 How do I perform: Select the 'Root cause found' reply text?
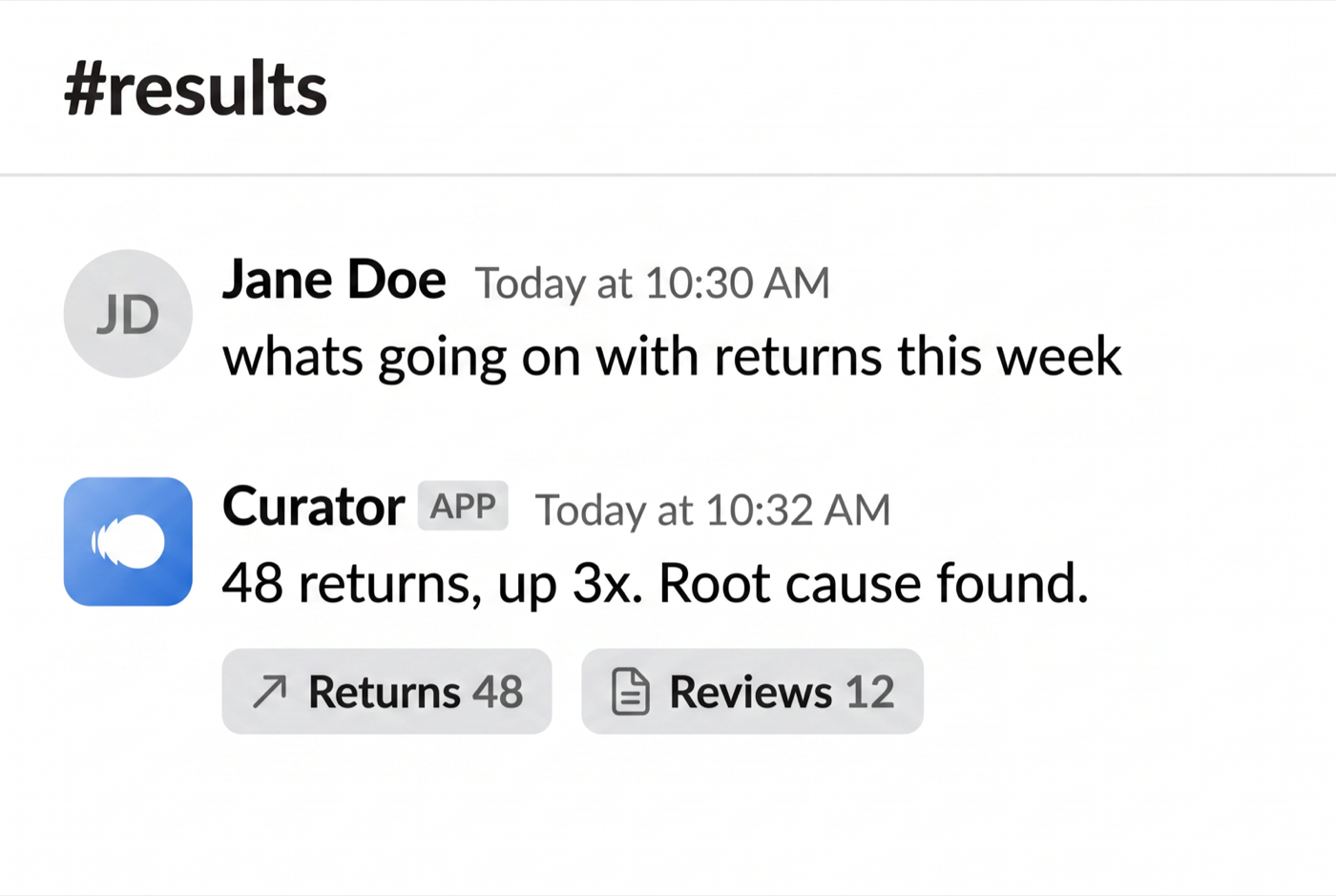point(873,583)
